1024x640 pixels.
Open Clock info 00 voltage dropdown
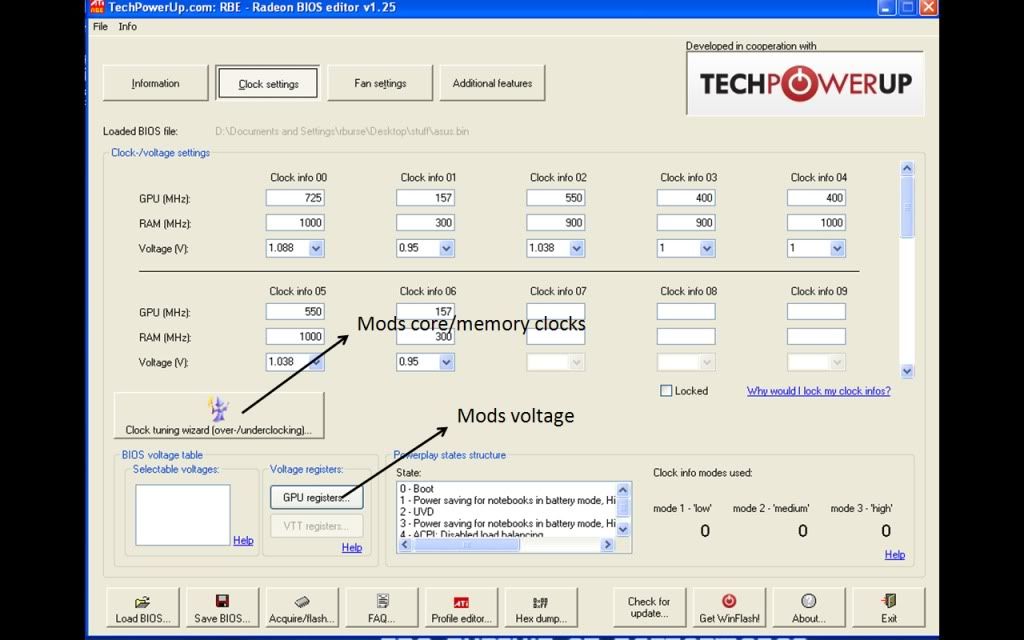pyautogui.click(x=316, y=248)
